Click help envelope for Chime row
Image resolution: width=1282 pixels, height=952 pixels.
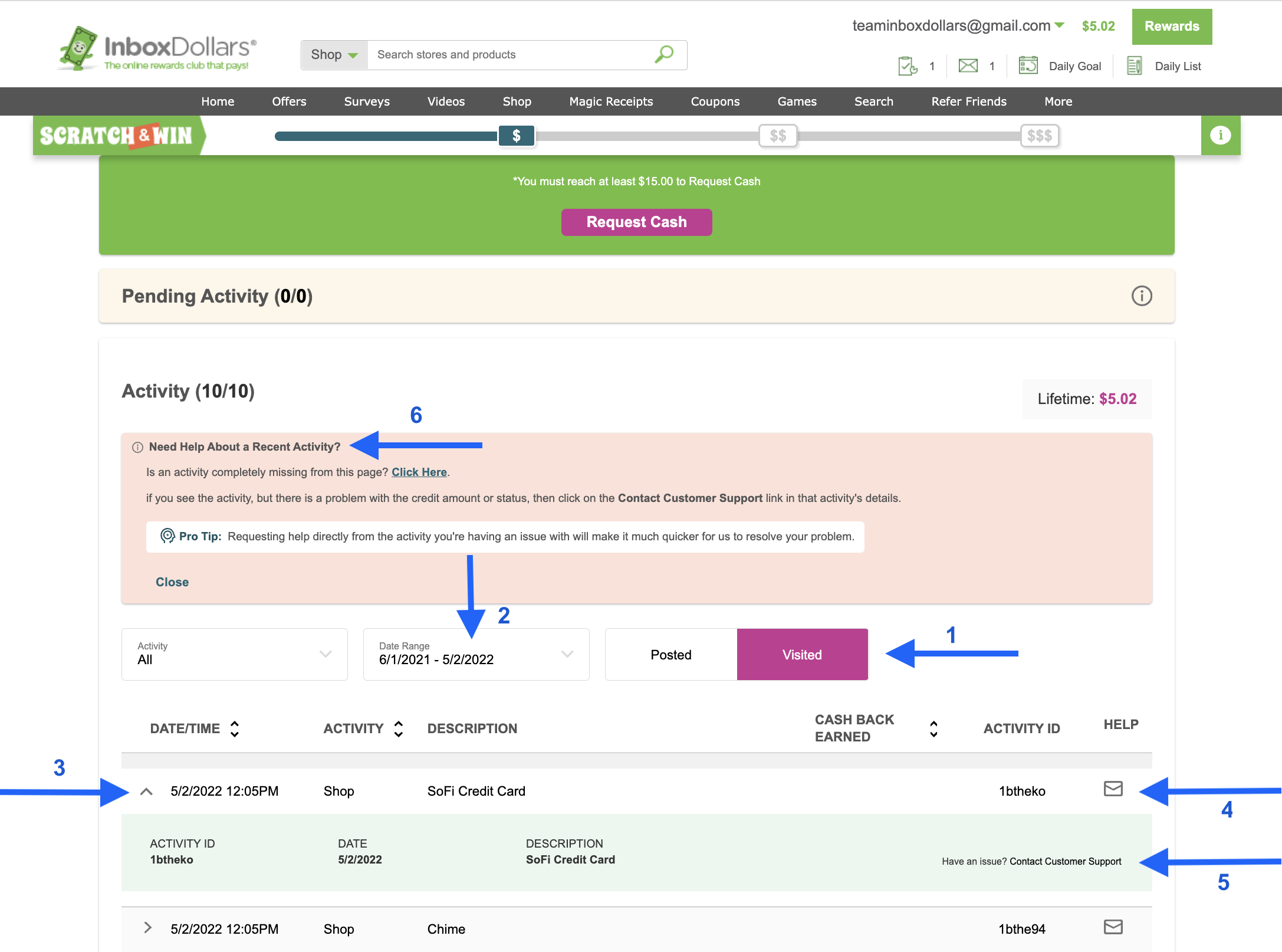pyautogui.click(x=1113, y=927)
